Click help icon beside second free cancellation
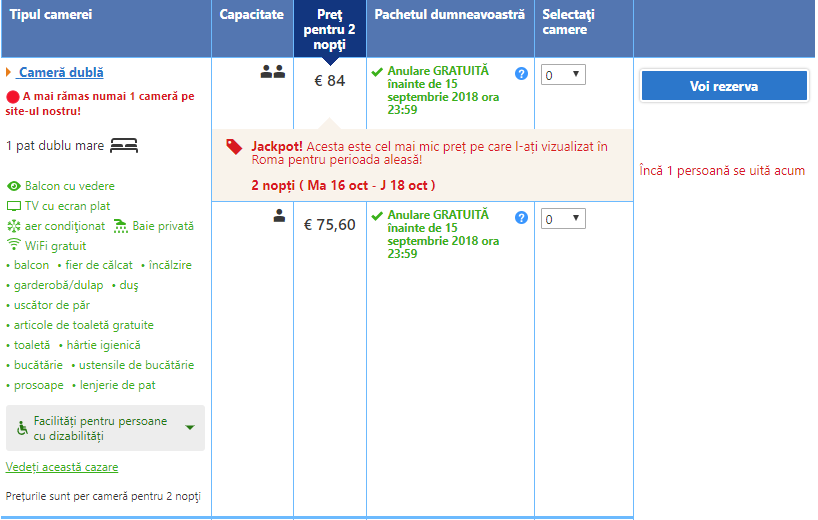This screenshot has width=818, height=520. pos(521,218)
